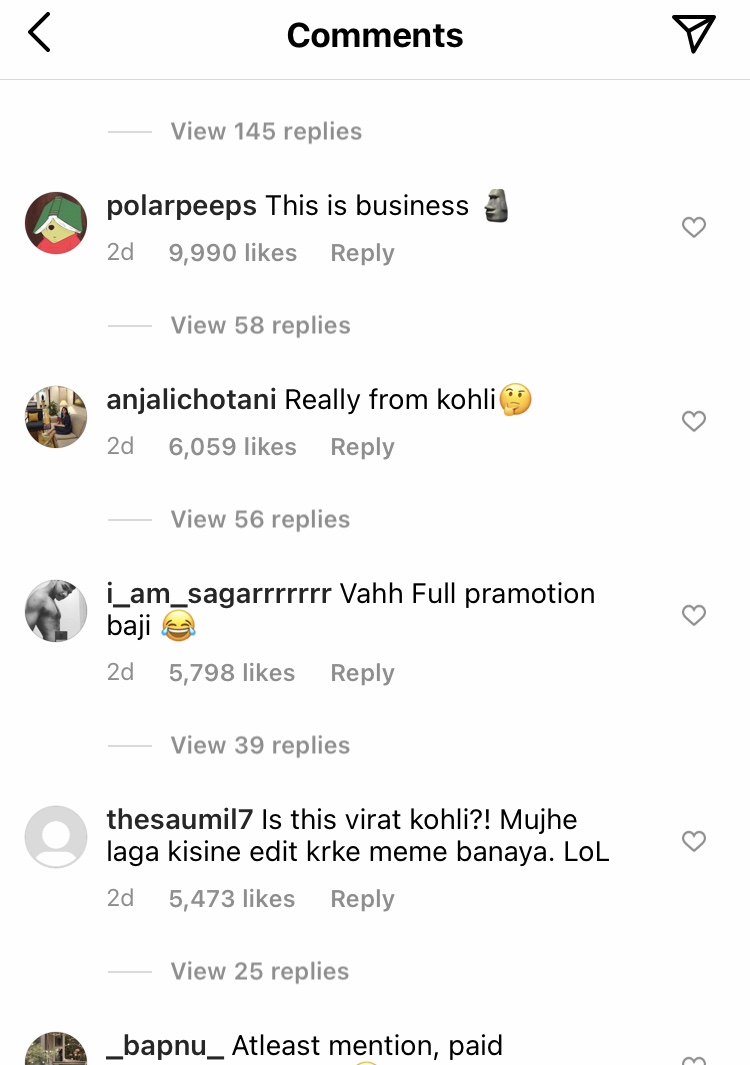Tap the 9,990 likes count on polarpeeps' comment
750x1065 pixels.
pos(233,252)
